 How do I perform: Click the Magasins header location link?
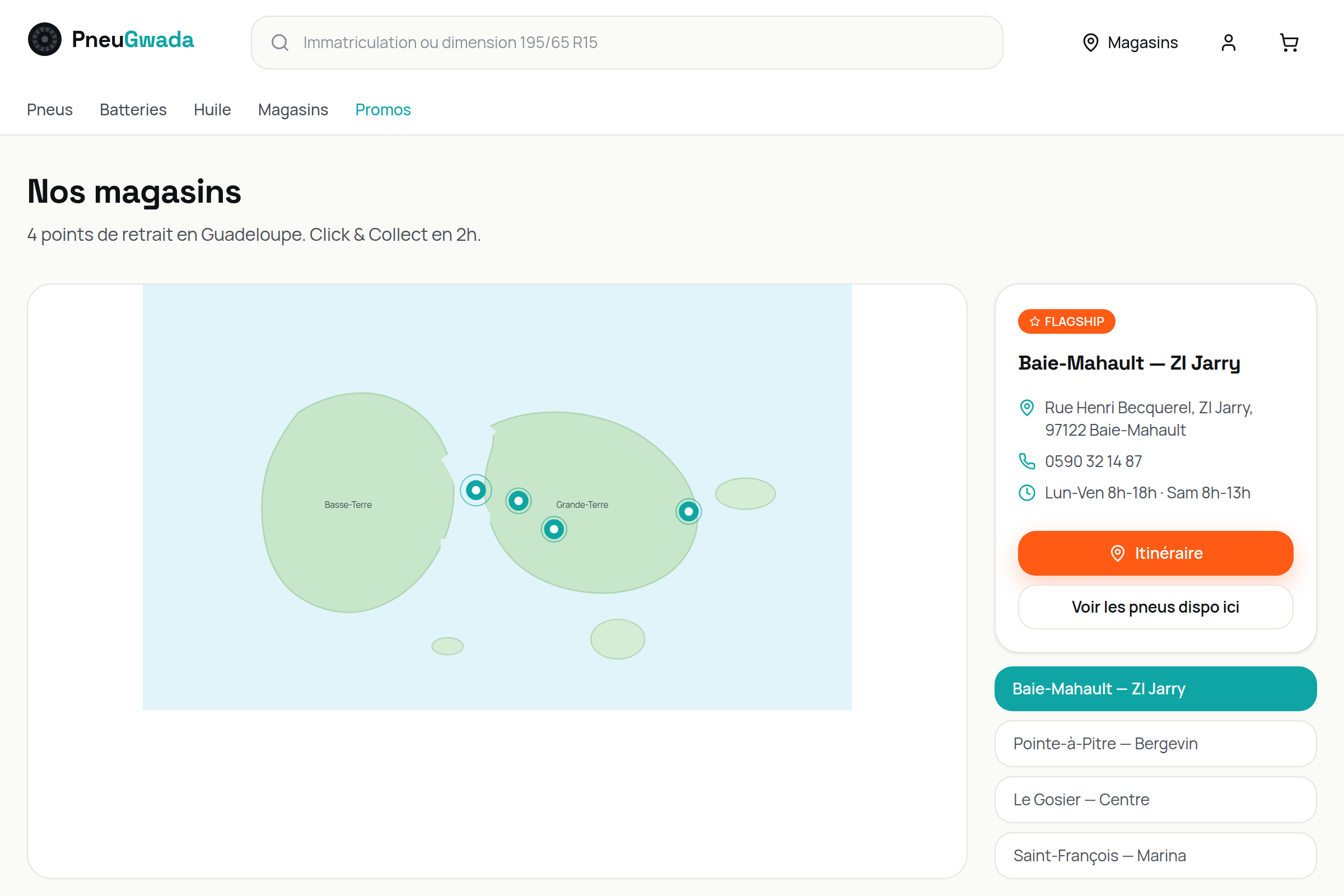click(1130, 43)
